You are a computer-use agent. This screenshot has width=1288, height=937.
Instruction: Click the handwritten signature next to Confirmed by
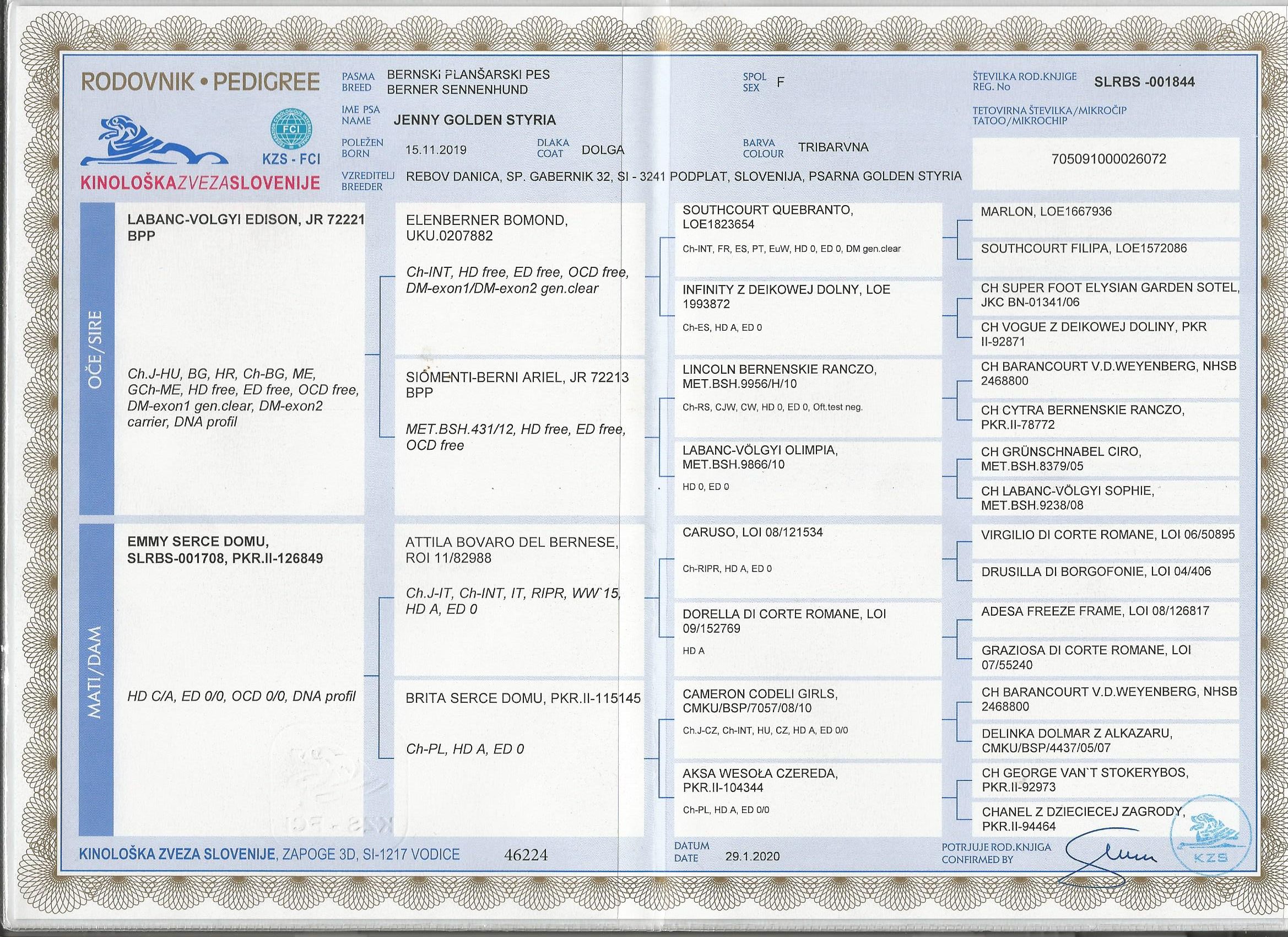click(1107, 859)
